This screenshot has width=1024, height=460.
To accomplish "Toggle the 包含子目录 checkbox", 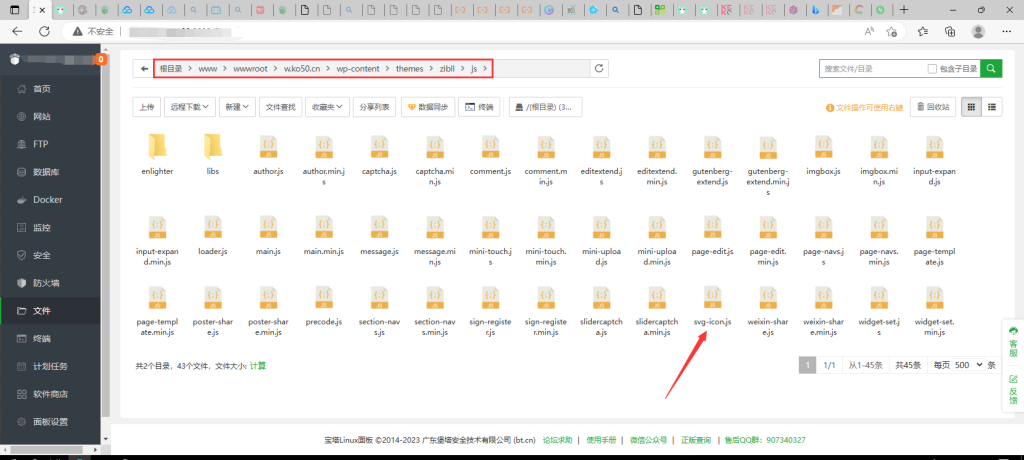I will [933, 69].
